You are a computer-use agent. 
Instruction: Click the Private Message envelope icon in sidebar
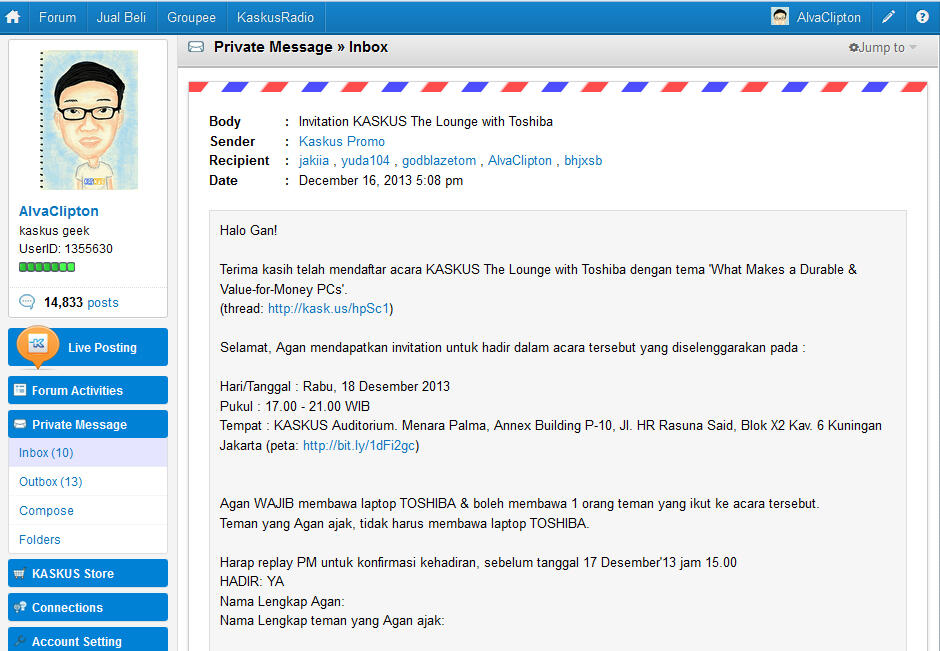pos(20,424)
